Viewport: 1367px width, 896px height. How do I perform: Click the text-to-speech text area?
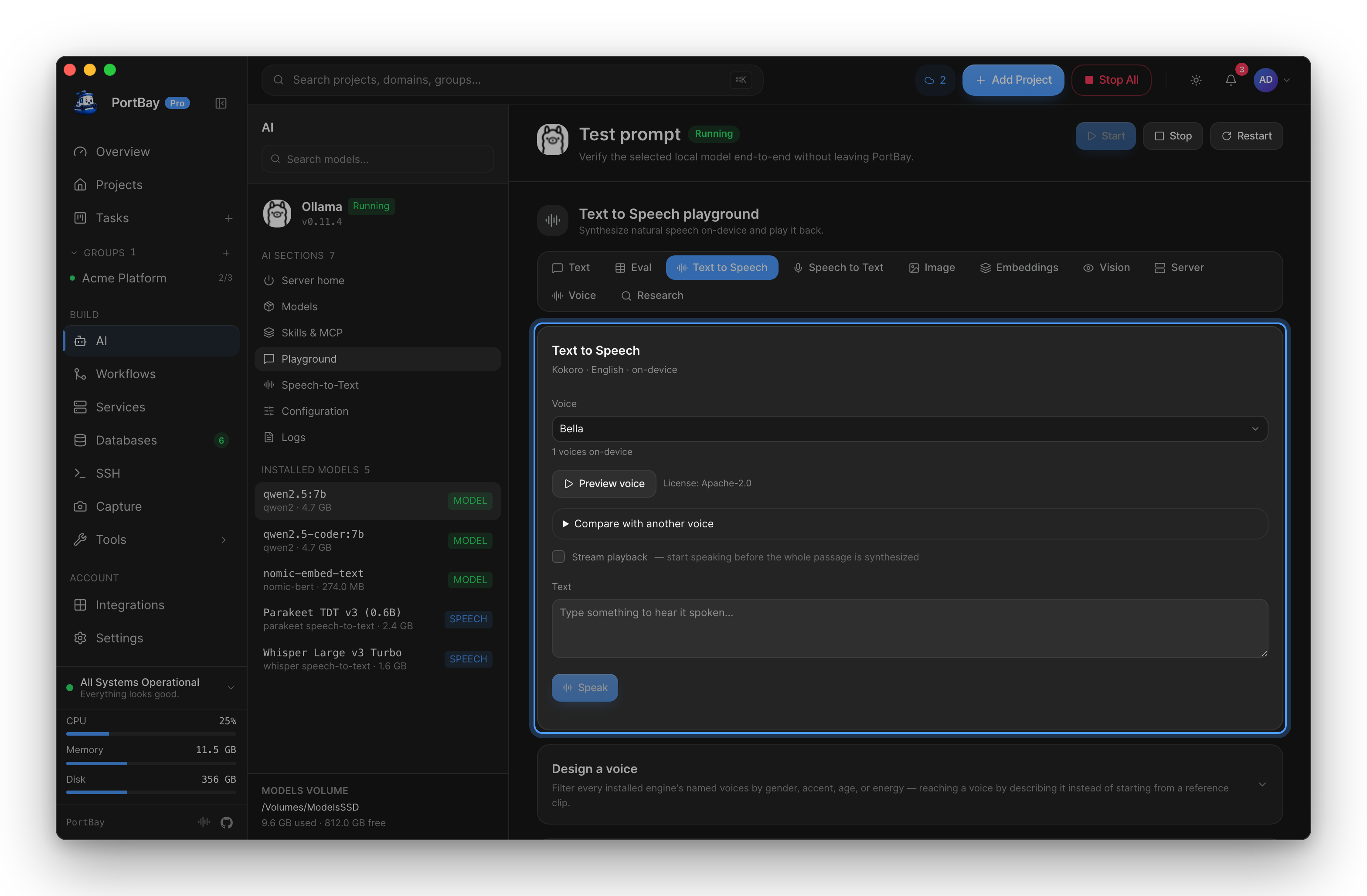click(909, 628)
